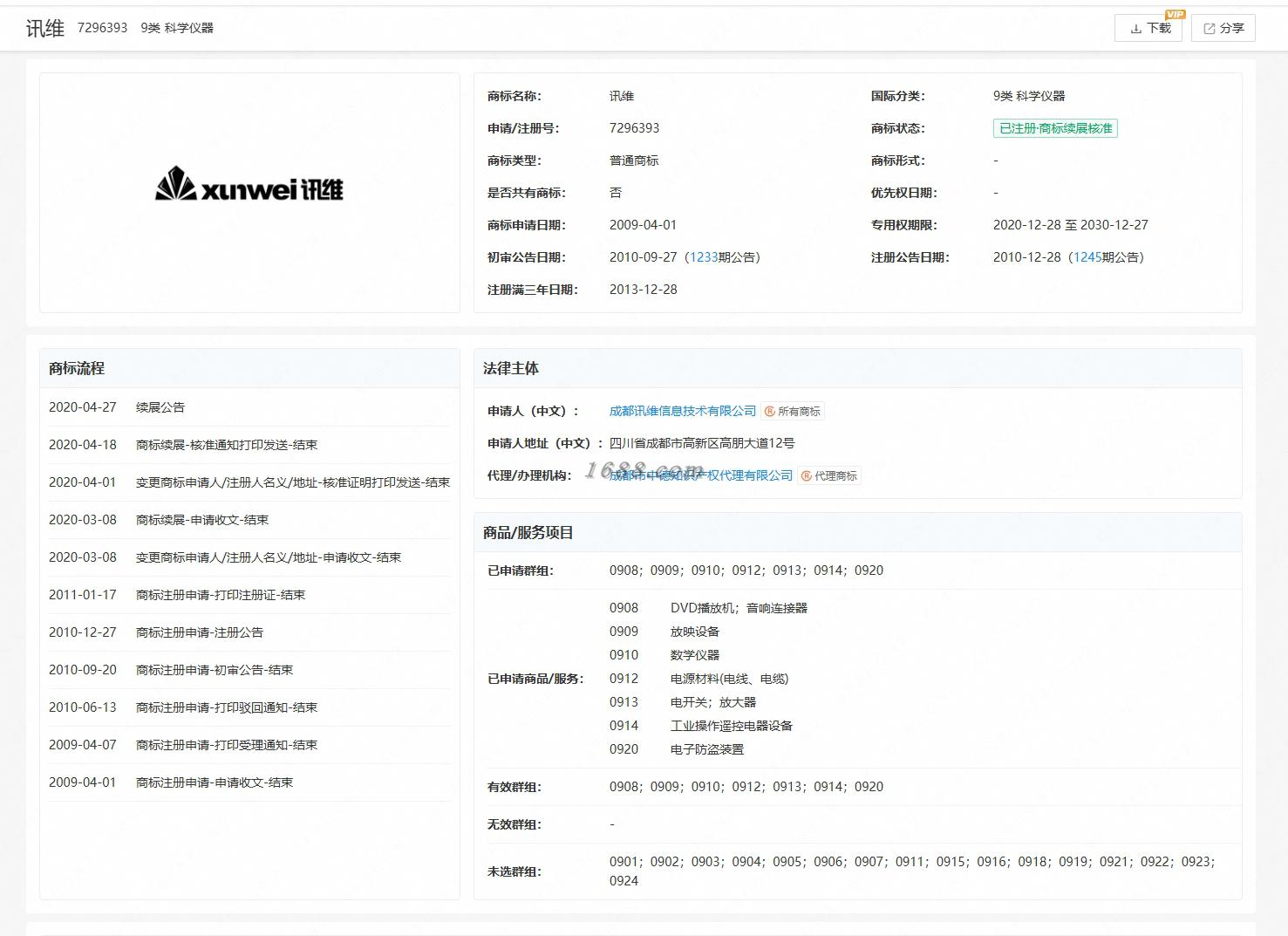Select the 2020-04-27 续展公告 flow entry
Screen dimensions: 1288x936
click(x=249, y=407)
